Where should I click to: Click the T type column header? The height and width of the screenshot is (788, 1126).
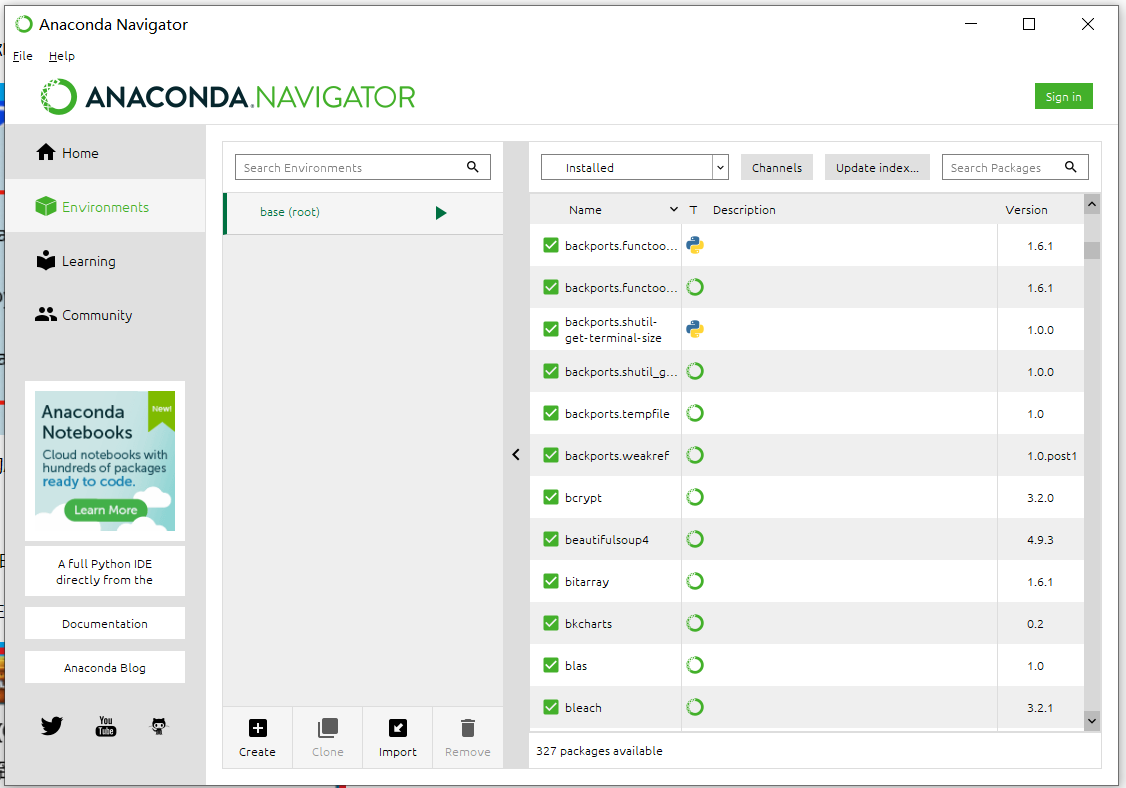(x=693, y=210)
